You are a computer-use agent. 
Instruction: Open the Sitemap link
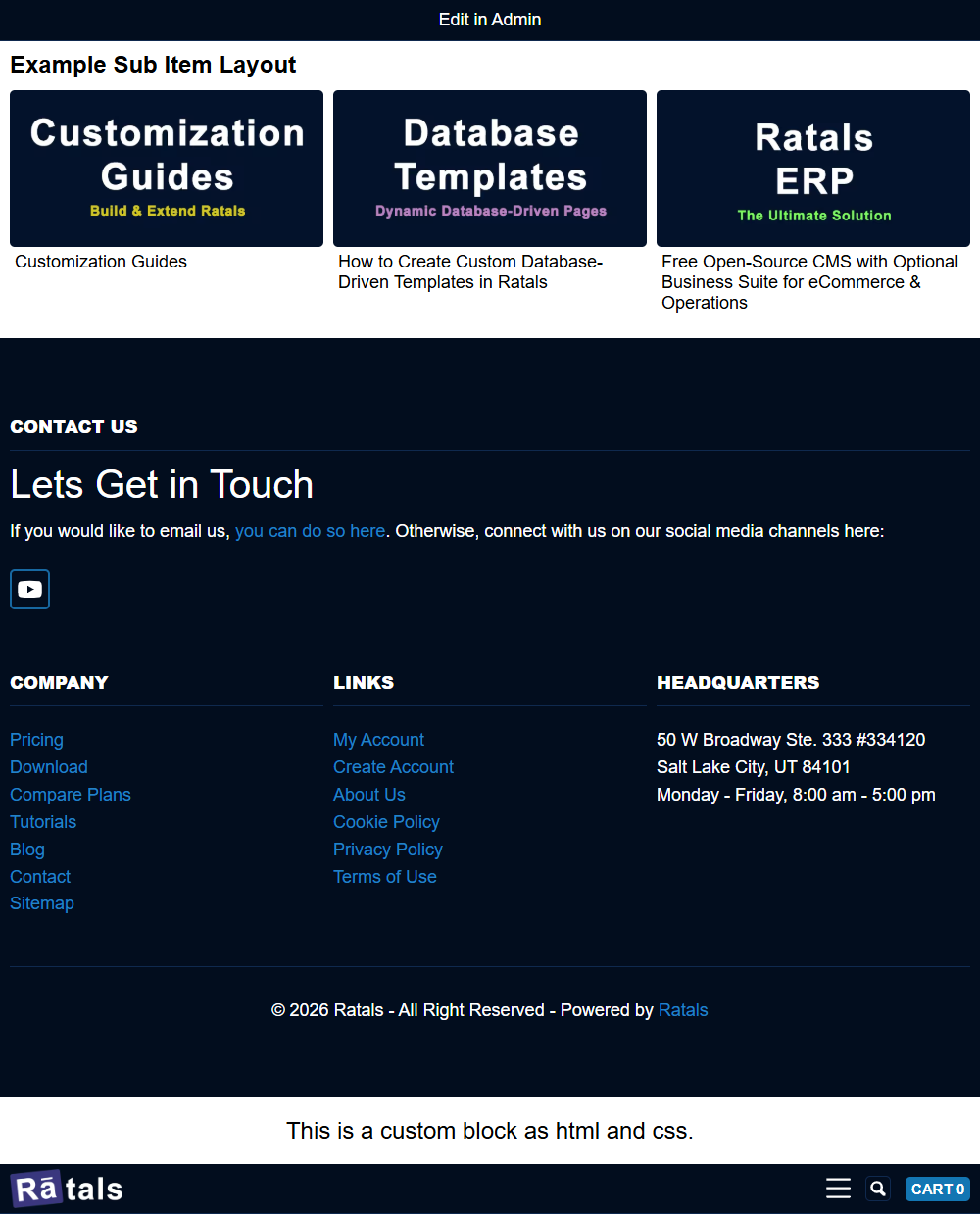tap(42, 903)
